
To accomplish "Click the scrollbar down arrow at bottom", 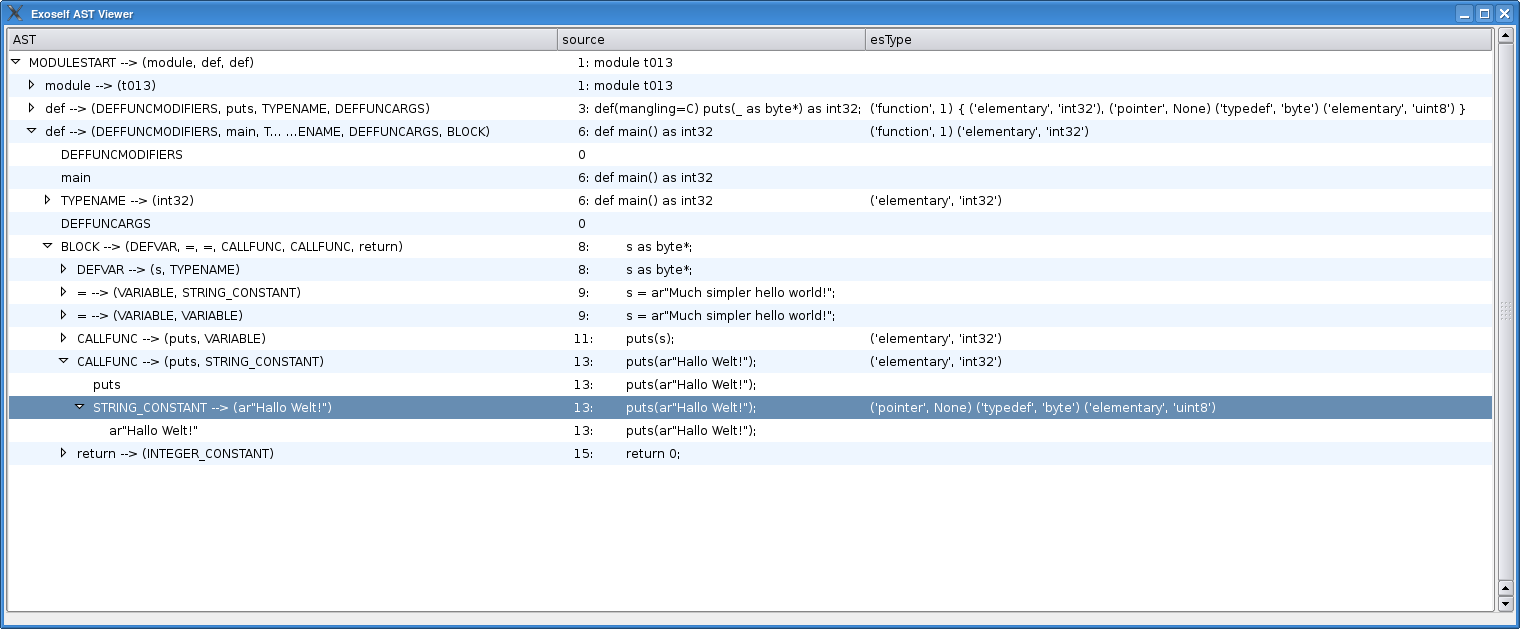I will point(1505,604).
